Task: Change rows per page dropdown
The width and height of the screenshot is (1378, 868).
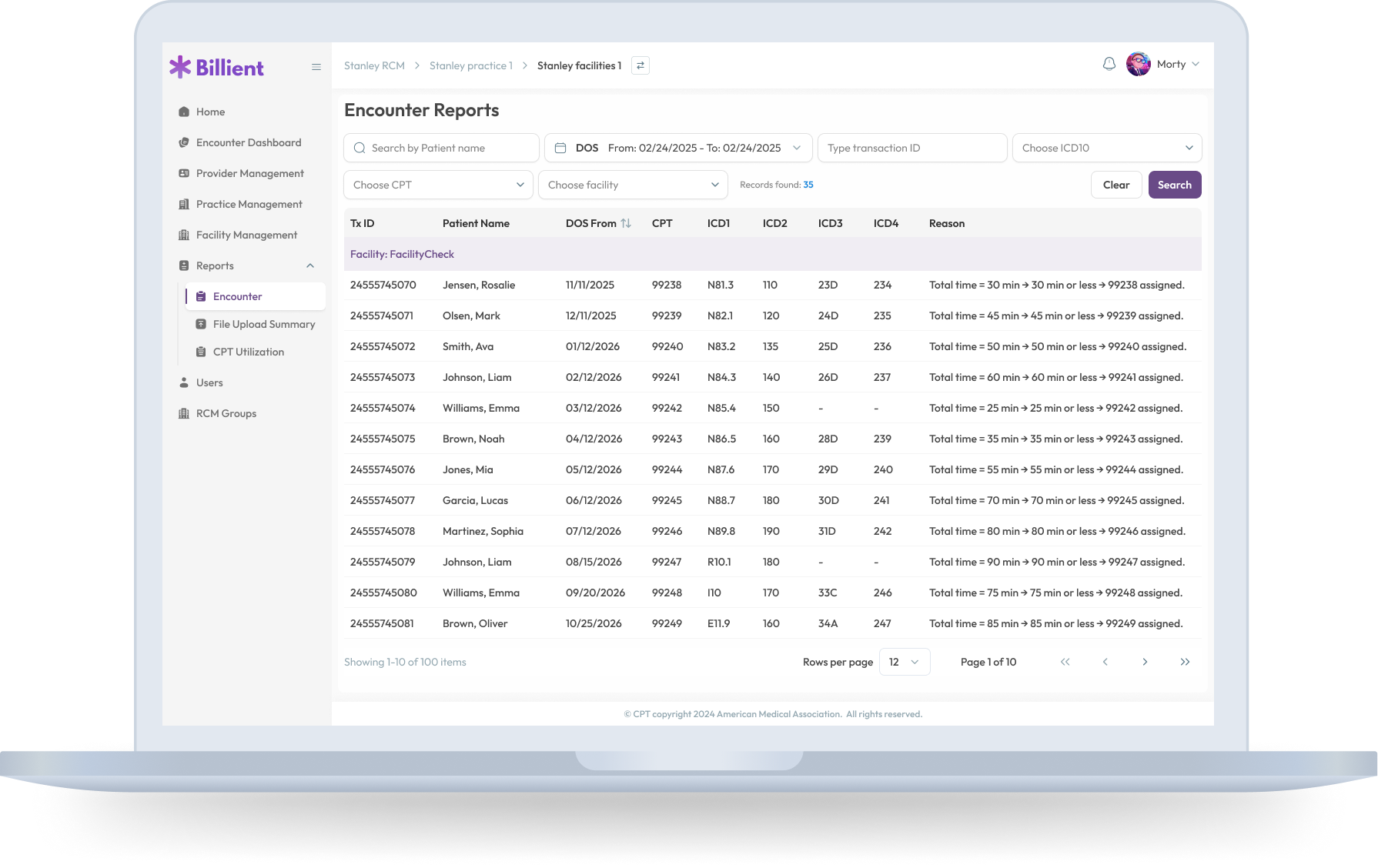Action: 904,662
